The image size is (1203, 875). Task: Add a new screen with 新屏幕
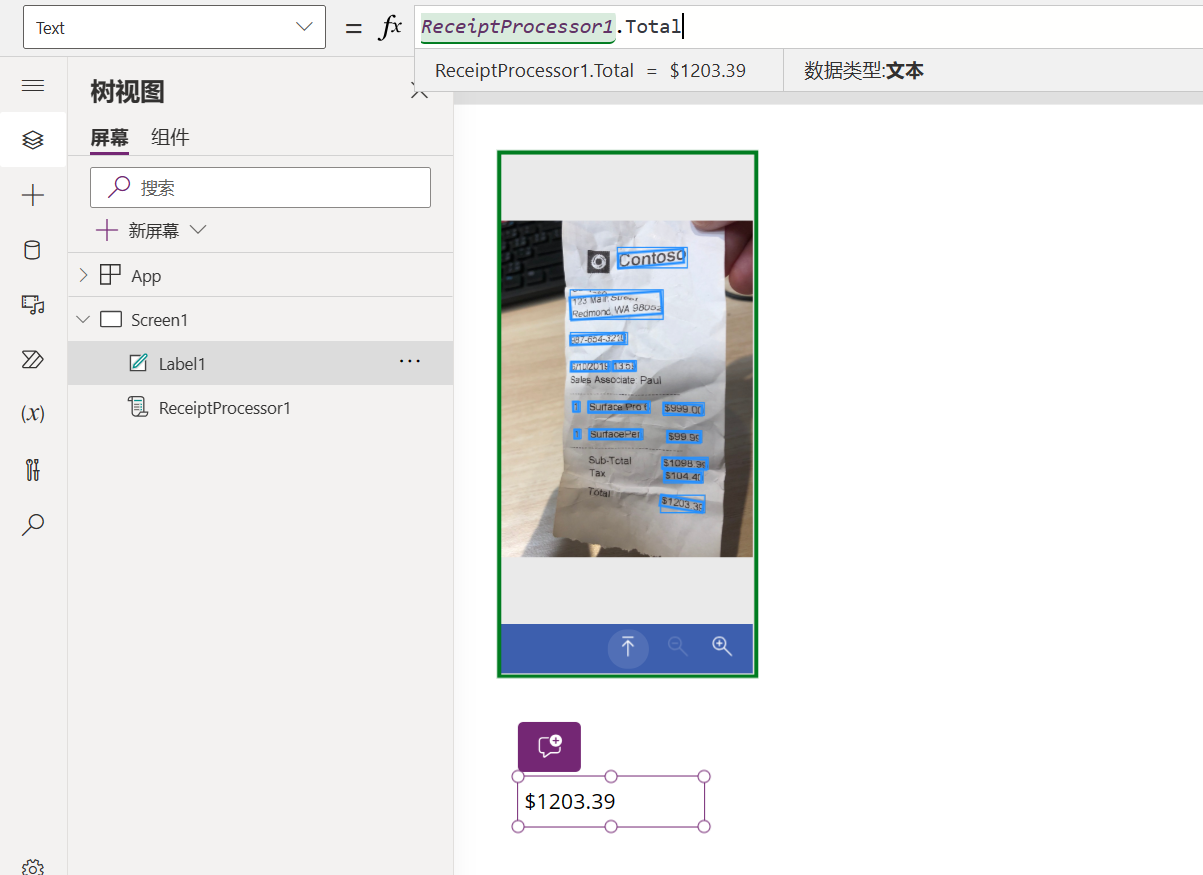coord(138,231)
